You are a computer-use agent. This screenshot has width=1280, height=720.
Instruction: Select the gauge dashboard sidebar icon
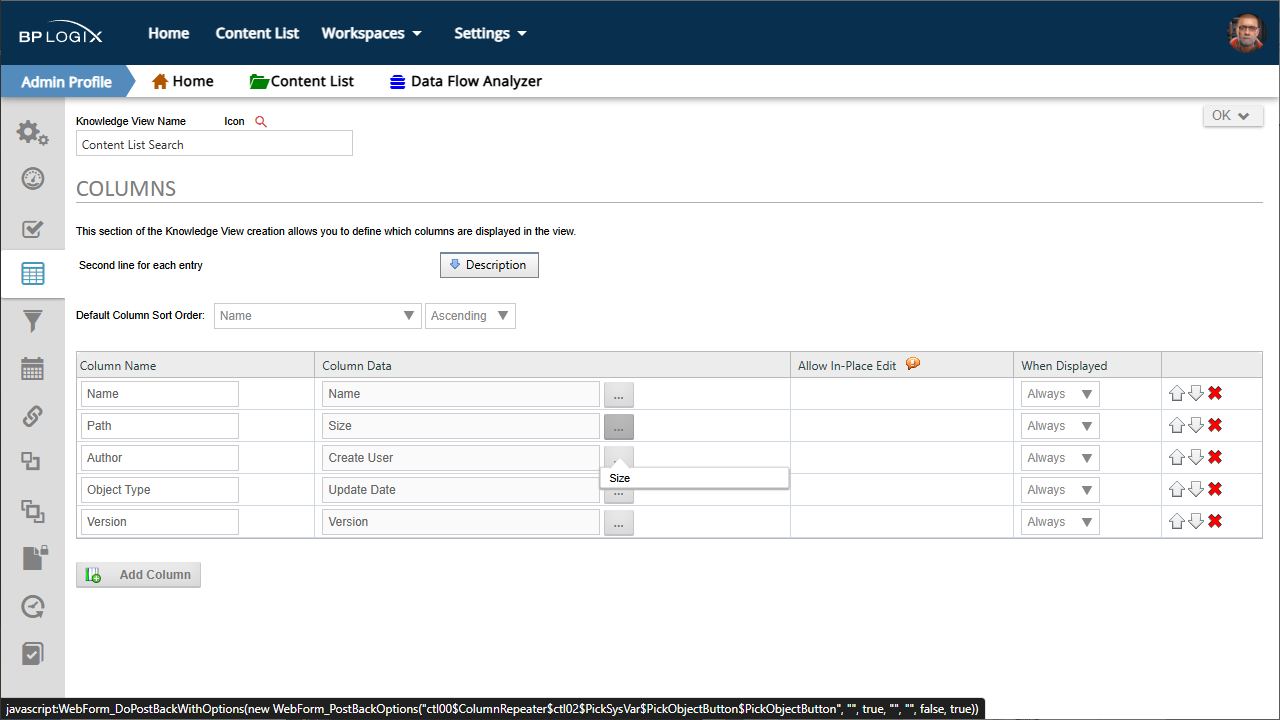click(32, 179)
